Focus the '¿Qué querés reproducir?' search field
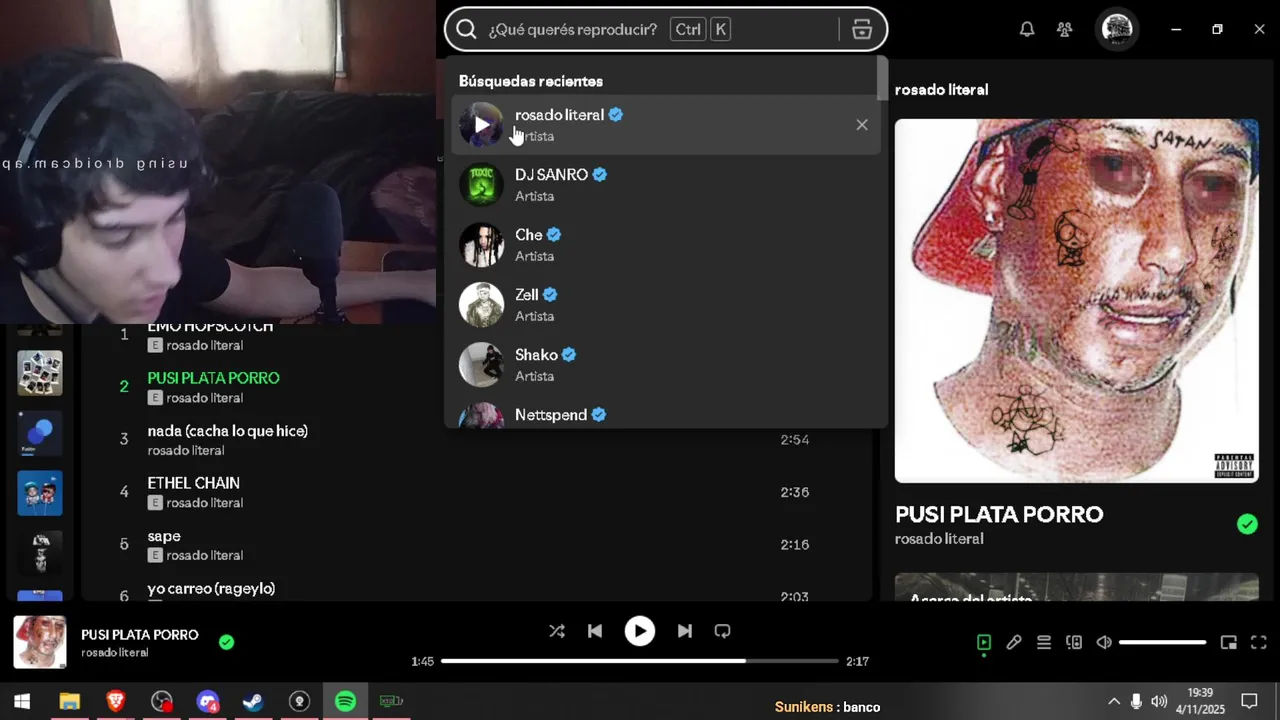The image size is (1280, 720). click(666, 29)
